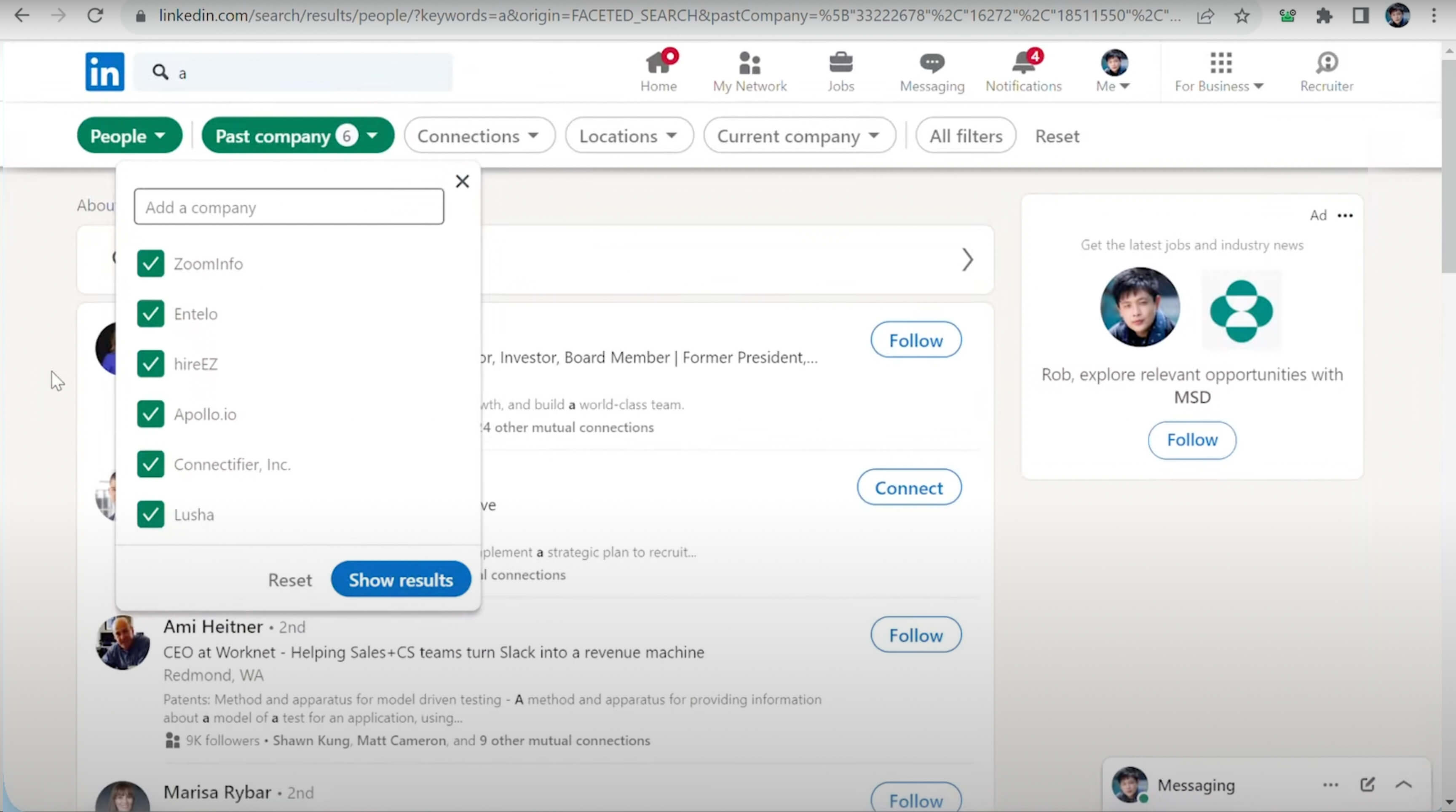
Task: Uncheck the ZoomInfo checkbox
Action: 150,264
